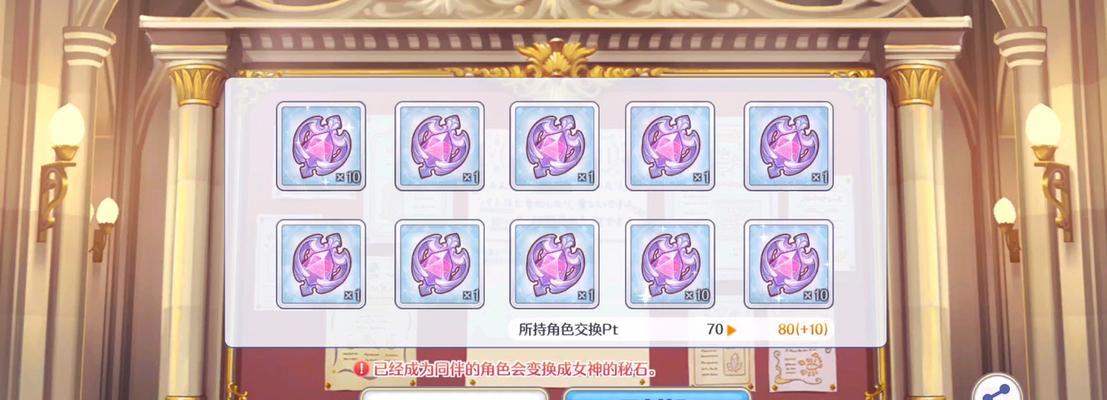Open the share button at bottom right
The width and height of the screenshot is (1107, 400).
(x=998, y=389)
